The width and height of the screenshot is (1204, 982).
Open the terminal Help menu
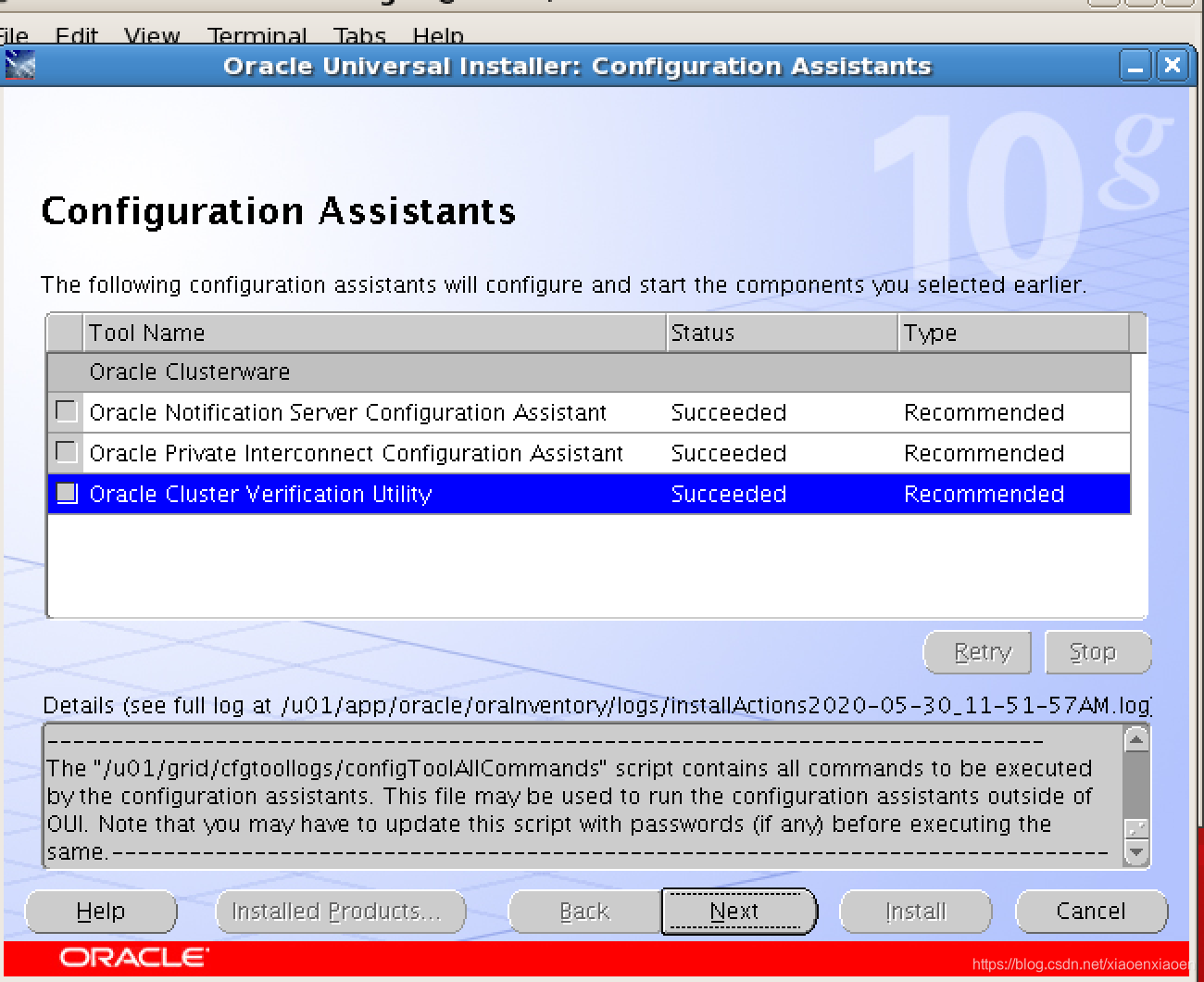438,36
